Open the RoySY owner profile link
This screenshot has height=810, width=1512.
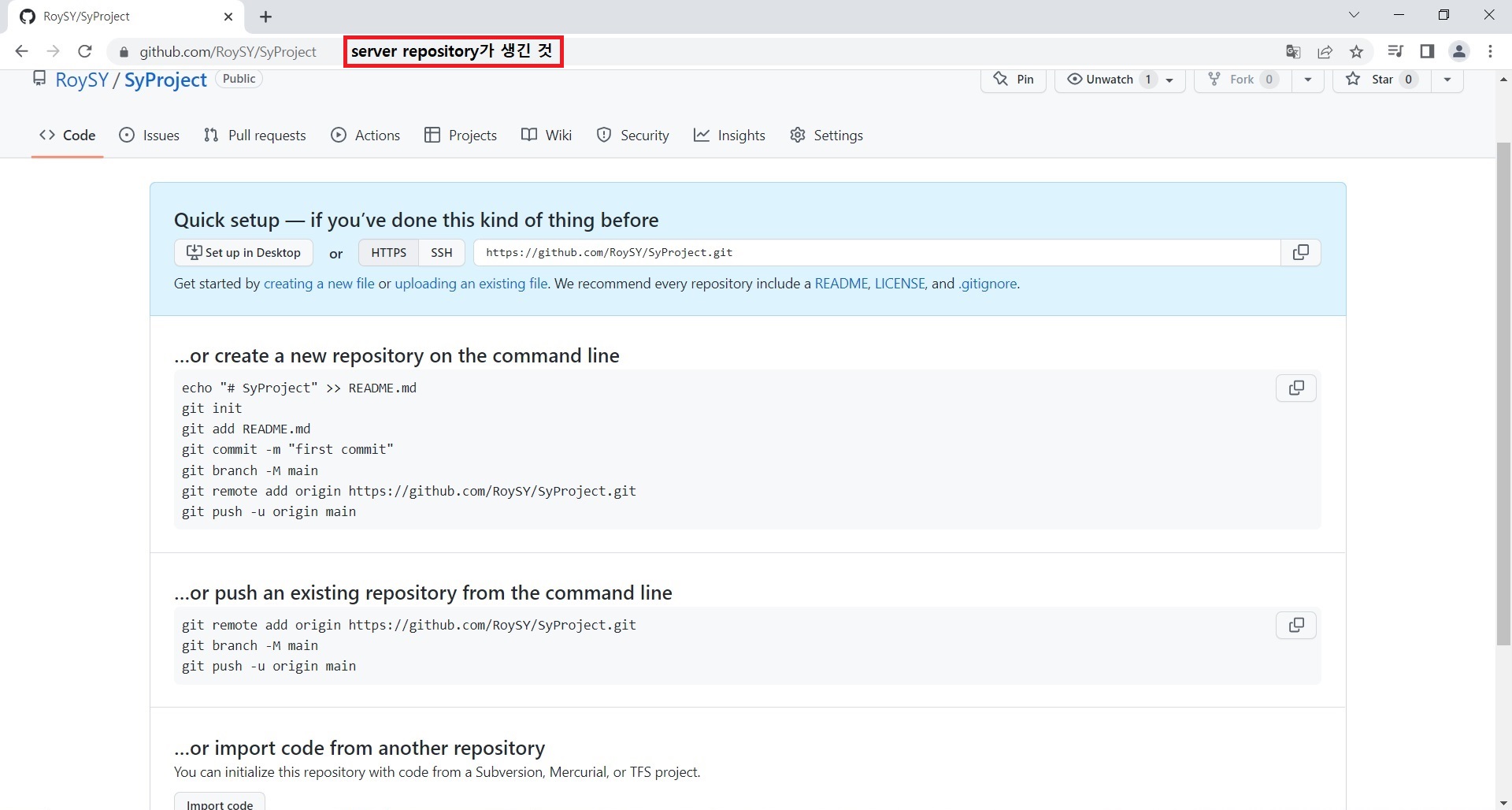(x=82, y=80)
